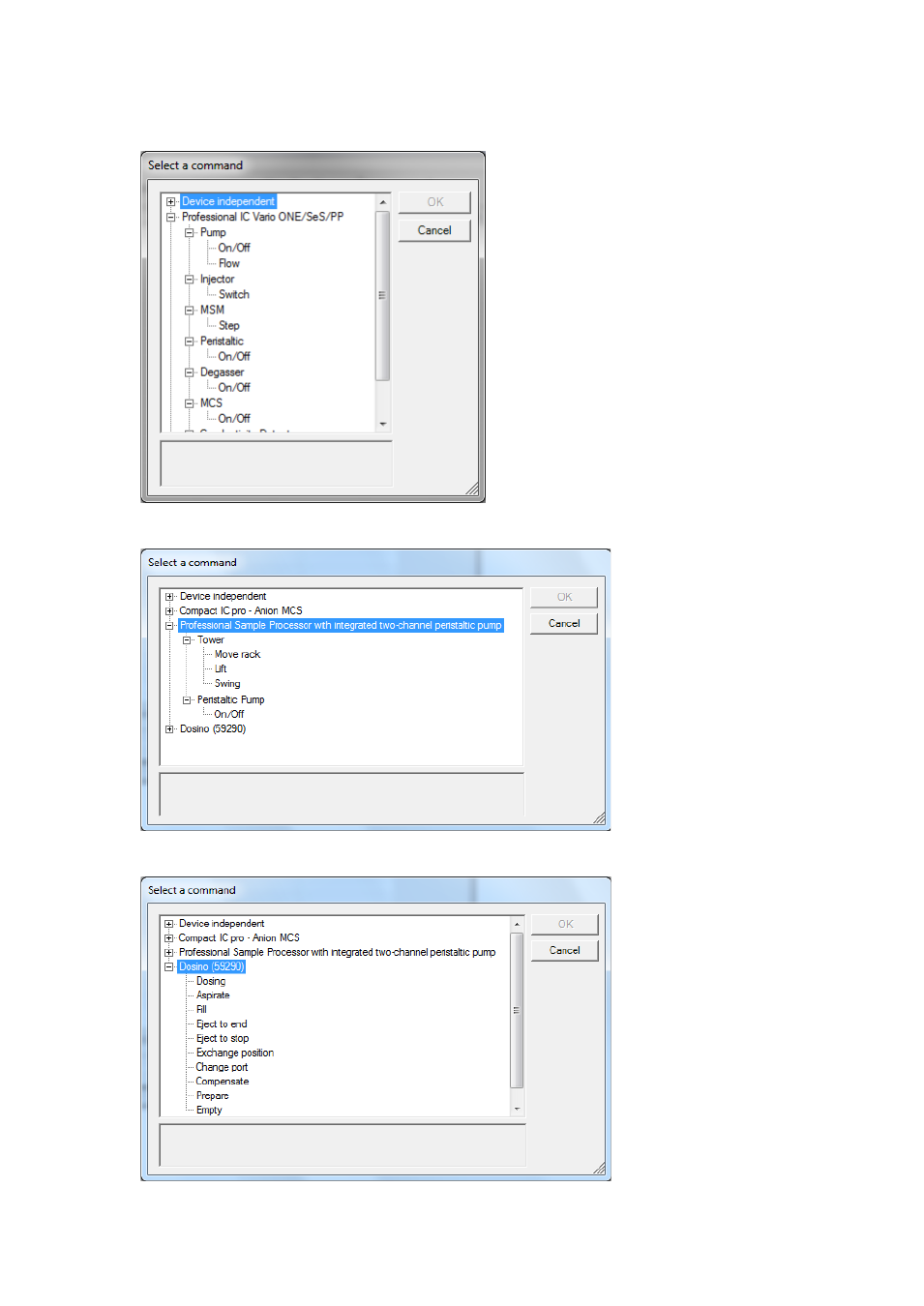Click the scrollbar thumb in top dialog

click(383, 295)
